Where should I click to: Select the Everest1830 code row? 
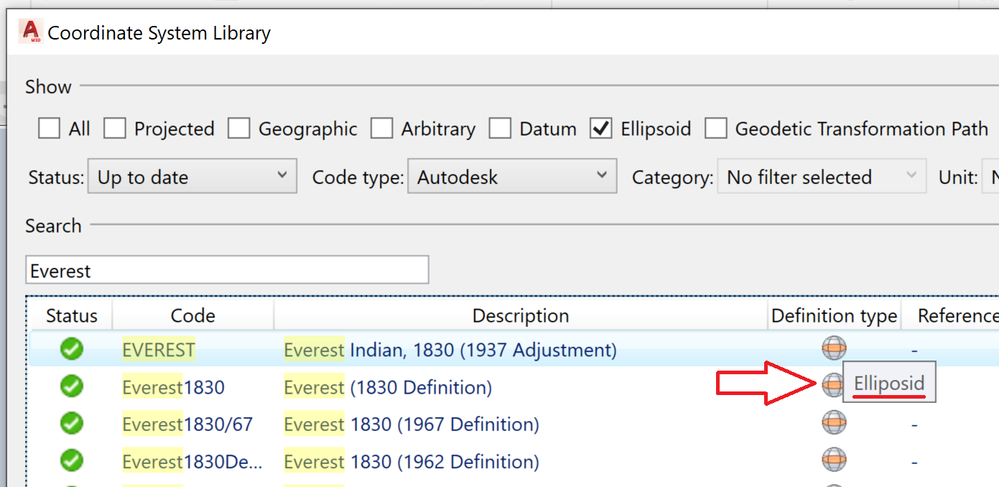tap(173, 387)
